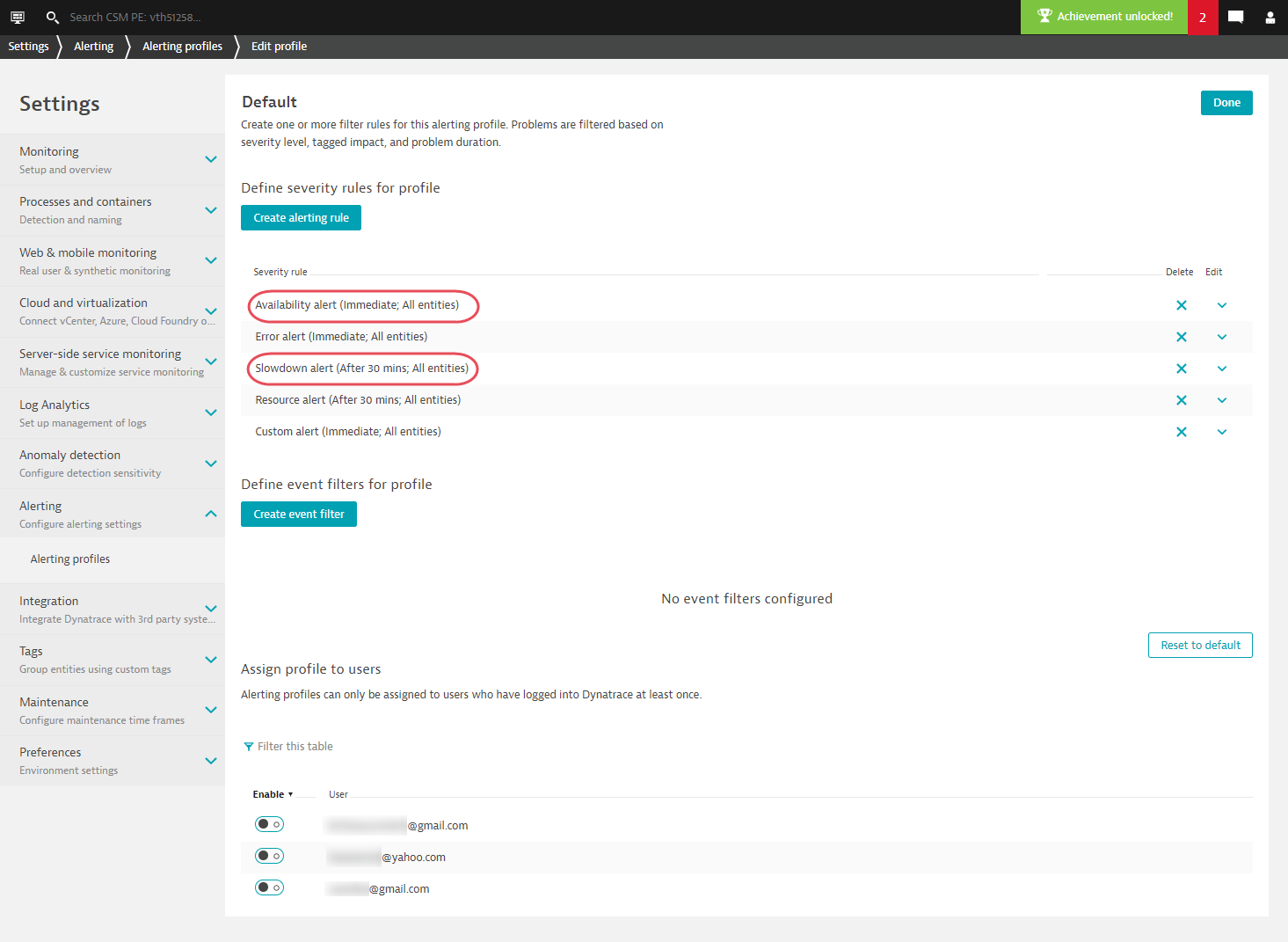Open Alerting profiles in sidebar
1288x942 pixels.
(x=70, y=559)
